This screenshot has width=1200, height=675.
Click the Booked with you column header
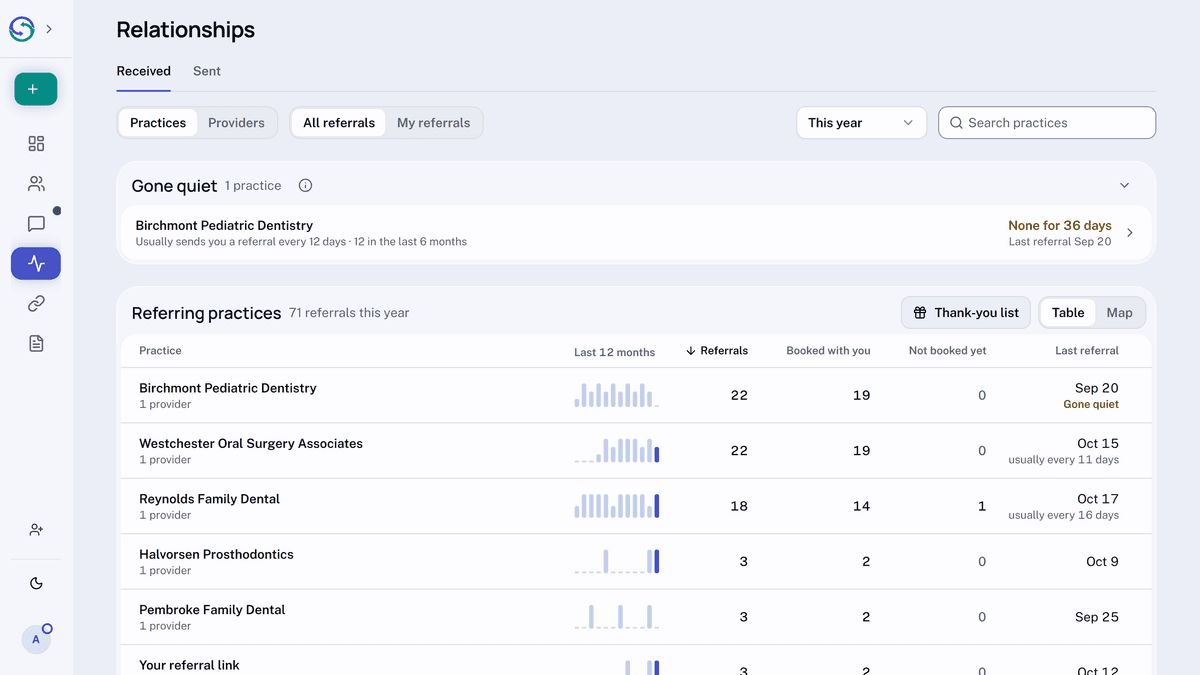828,351
